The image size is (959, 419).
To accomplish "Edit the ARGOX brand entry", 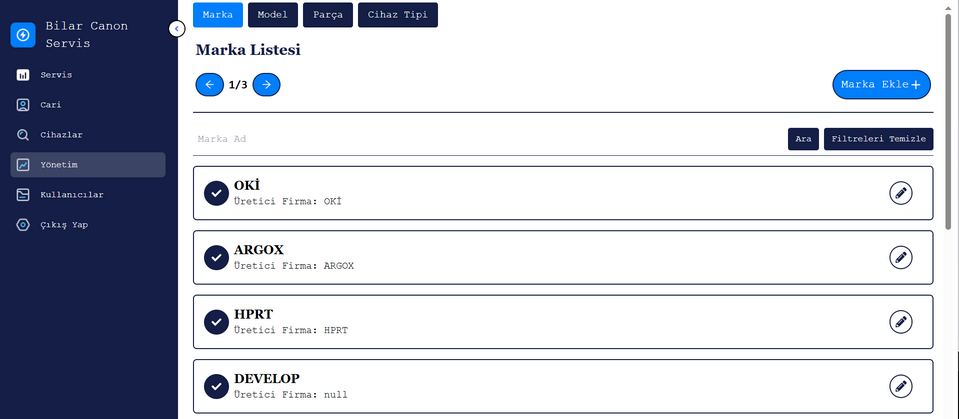I will click(900, 258).
